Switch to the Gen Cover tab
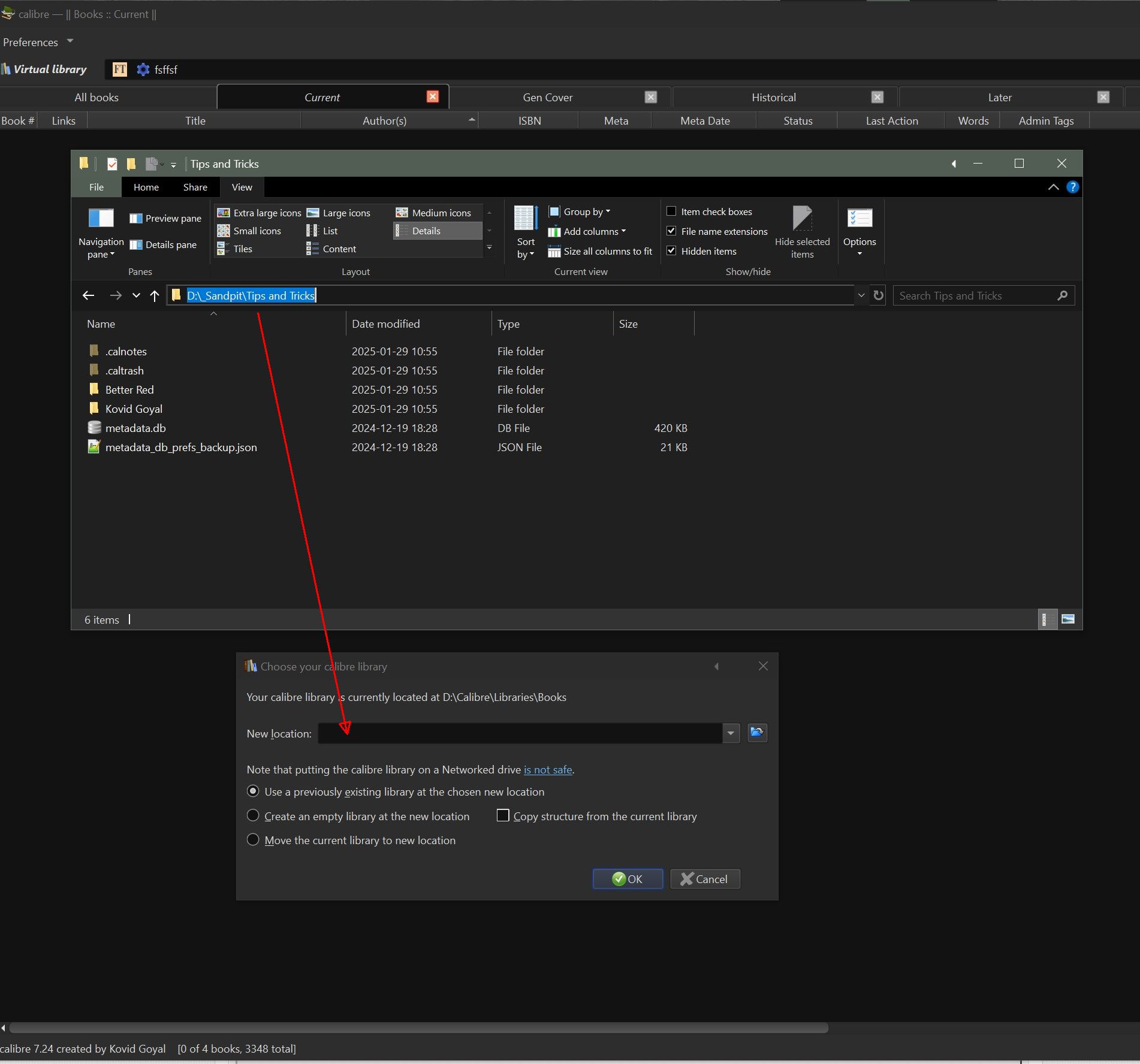Viewport: 1140px width, 1064px height. click(547, 98)
